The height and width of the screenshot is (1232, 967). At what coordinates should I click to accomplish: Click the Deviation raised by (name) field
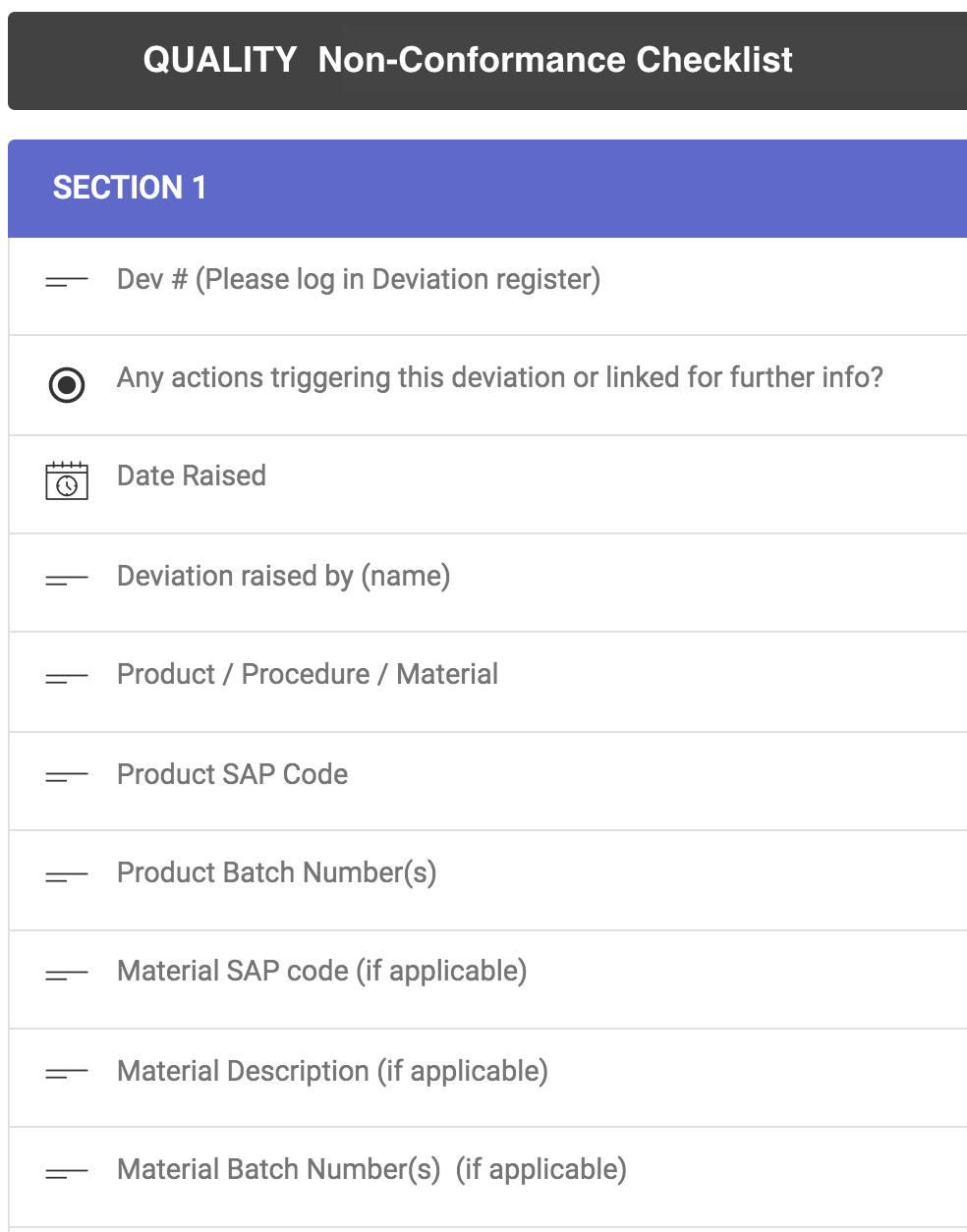[x=284, y=576]
